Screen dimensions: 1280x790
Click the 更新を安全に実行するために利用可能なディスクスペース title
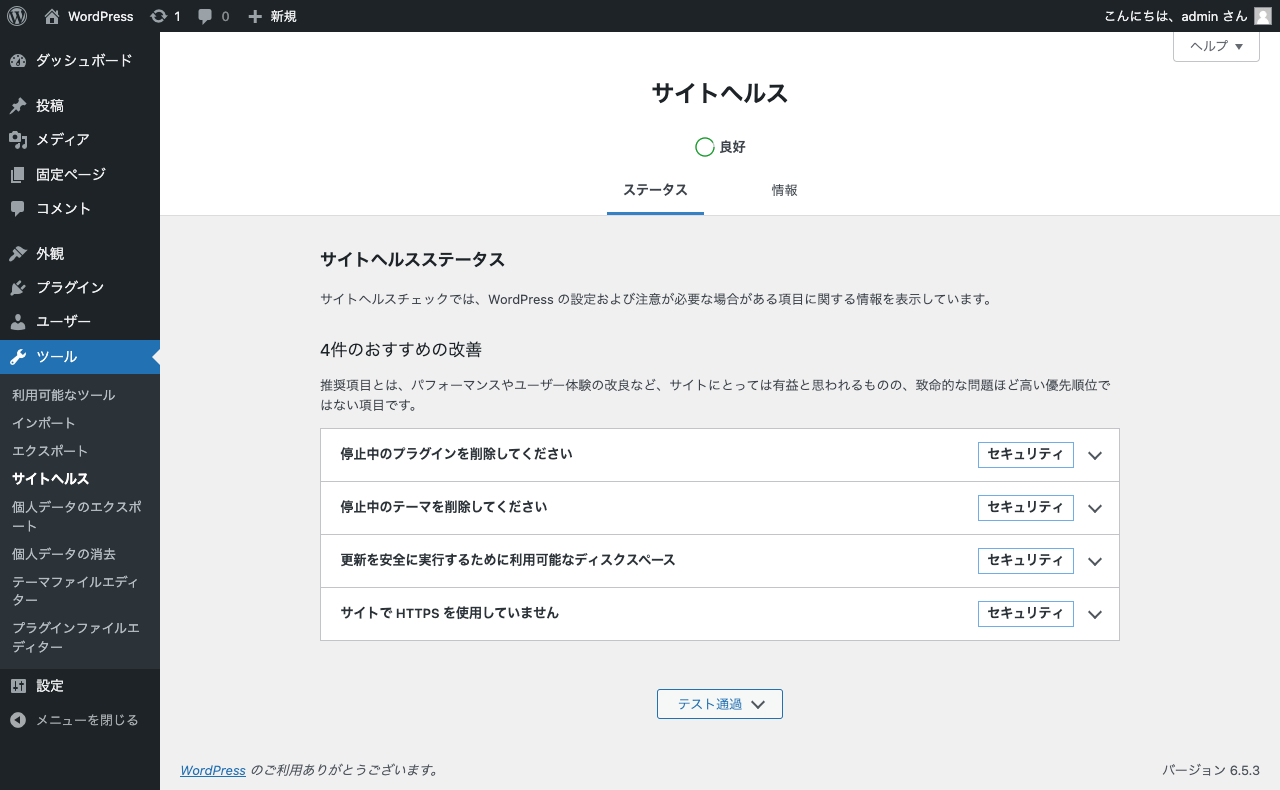[508, 560]
